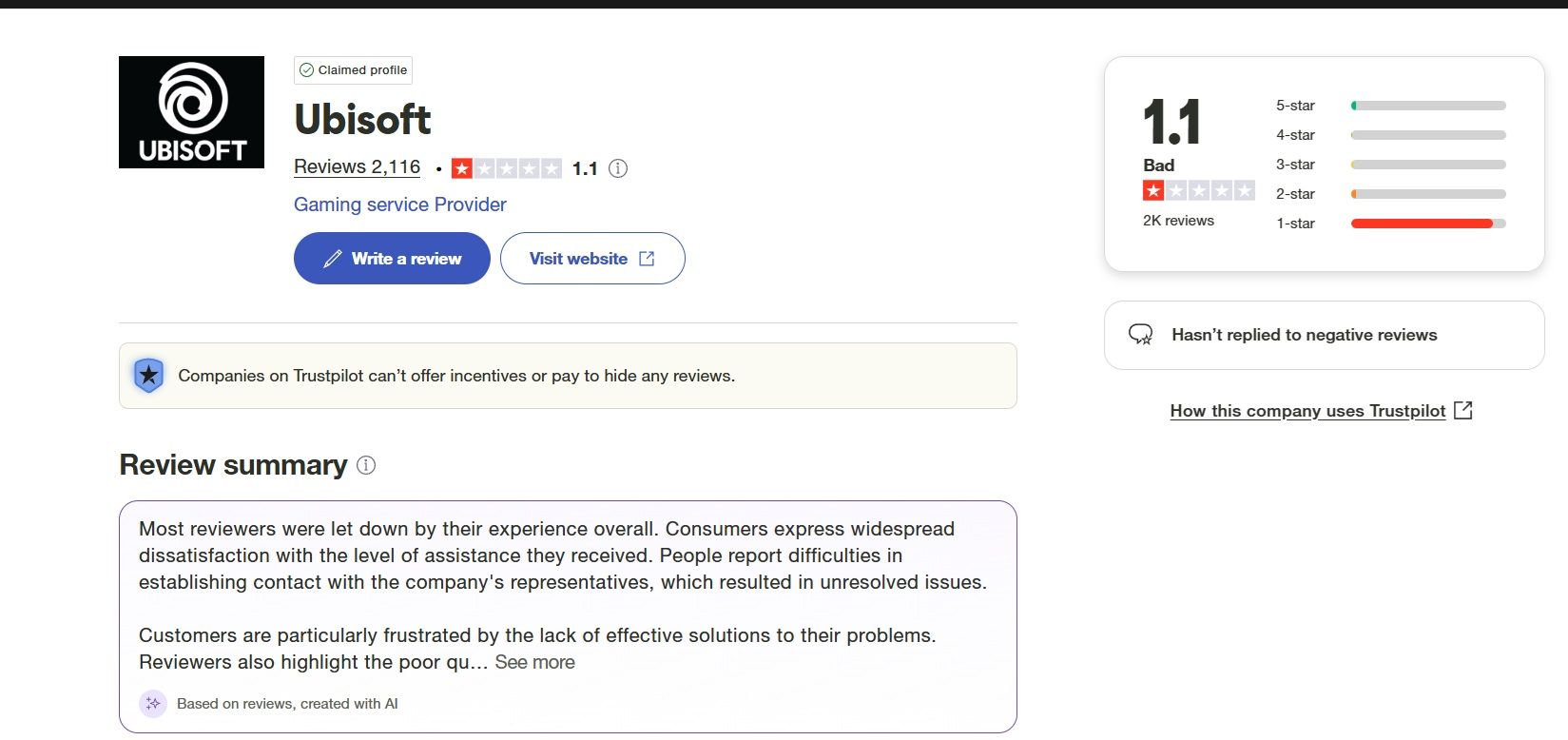The width and height of the screenshot is (1568, 740).
Task: Click the external icon beside How this company uses Trustpilot
Action: point(1463,410)
